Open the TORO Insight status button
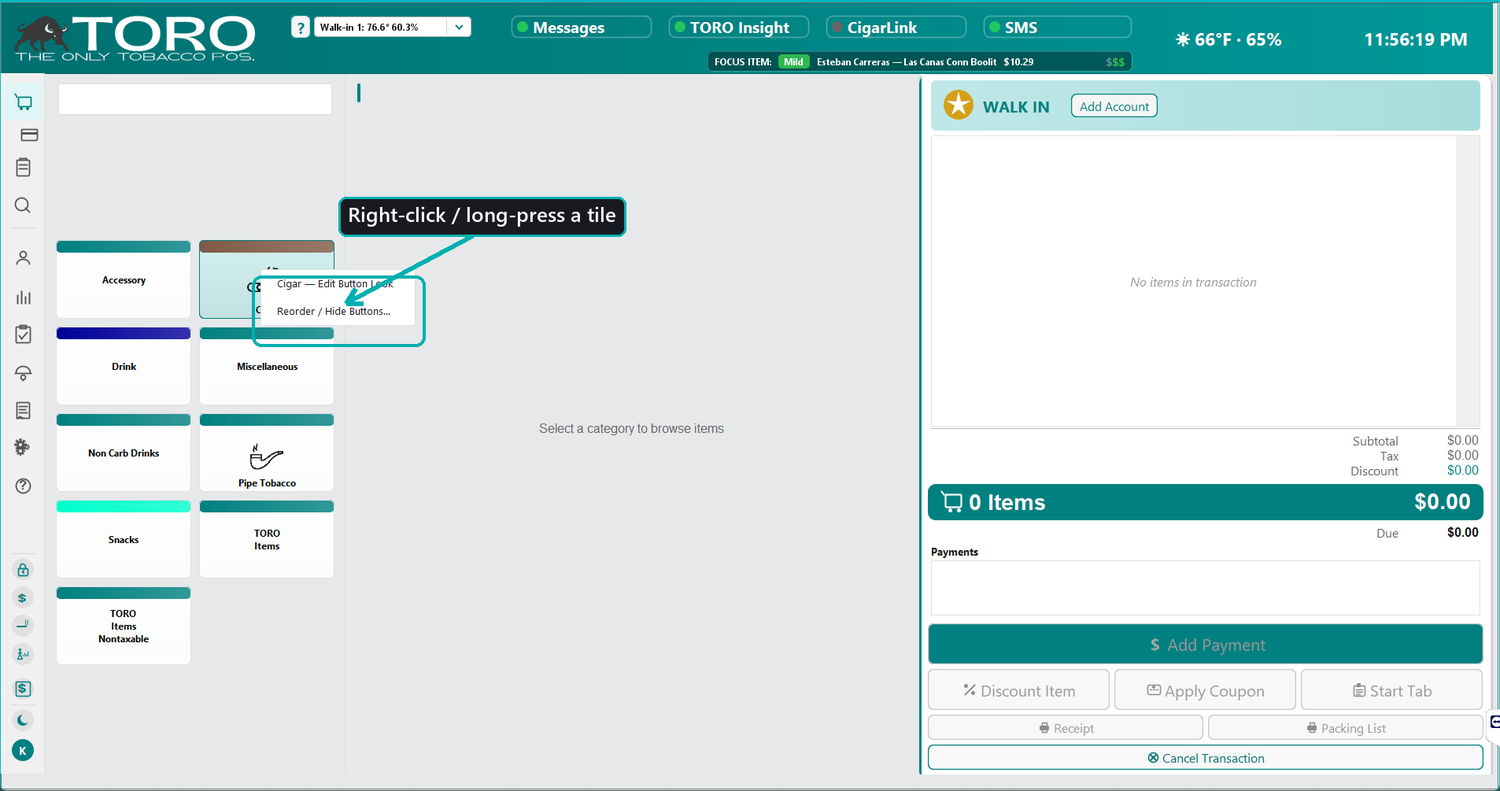The height and width of the screenshot is (791, 1500). point(740,28)
